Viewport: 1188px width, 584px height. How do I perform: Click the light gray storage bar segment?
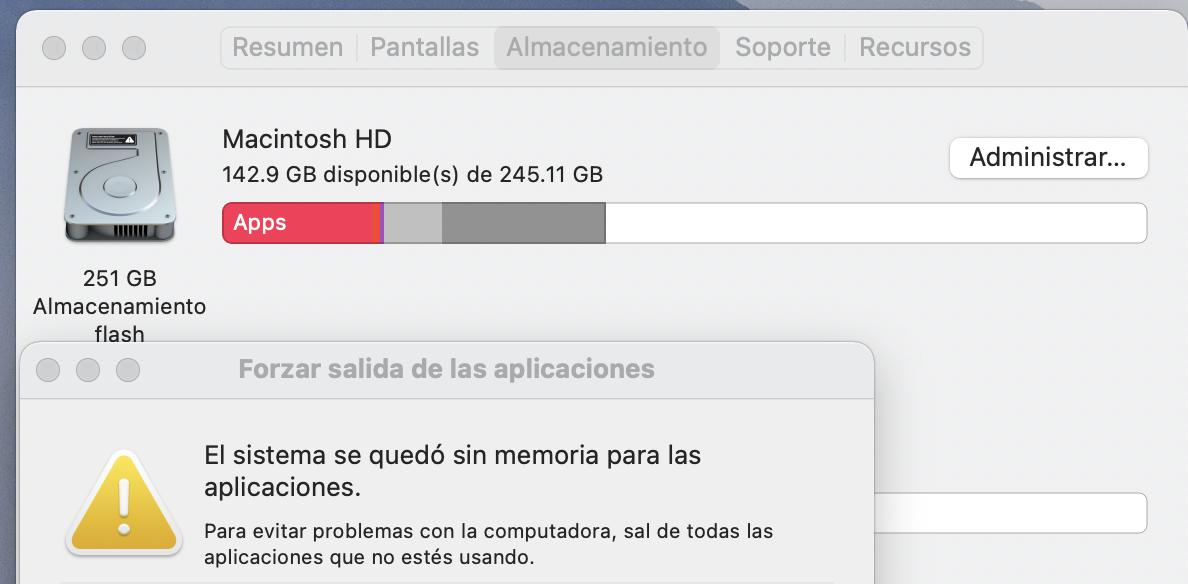[x=412, y=223]
